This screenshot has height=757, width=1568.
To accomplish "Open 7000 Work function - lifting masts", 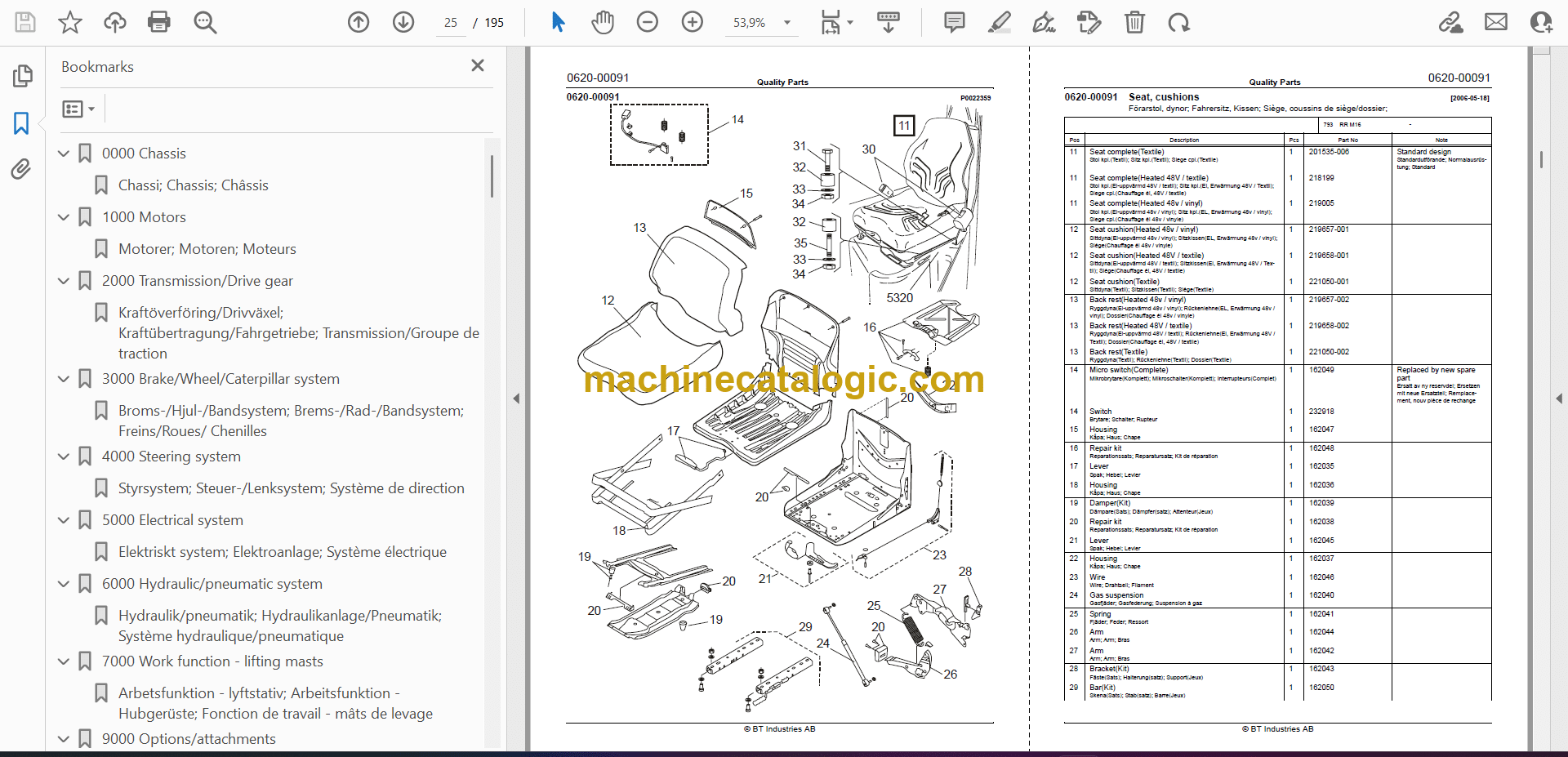I will tap(212, 661).
